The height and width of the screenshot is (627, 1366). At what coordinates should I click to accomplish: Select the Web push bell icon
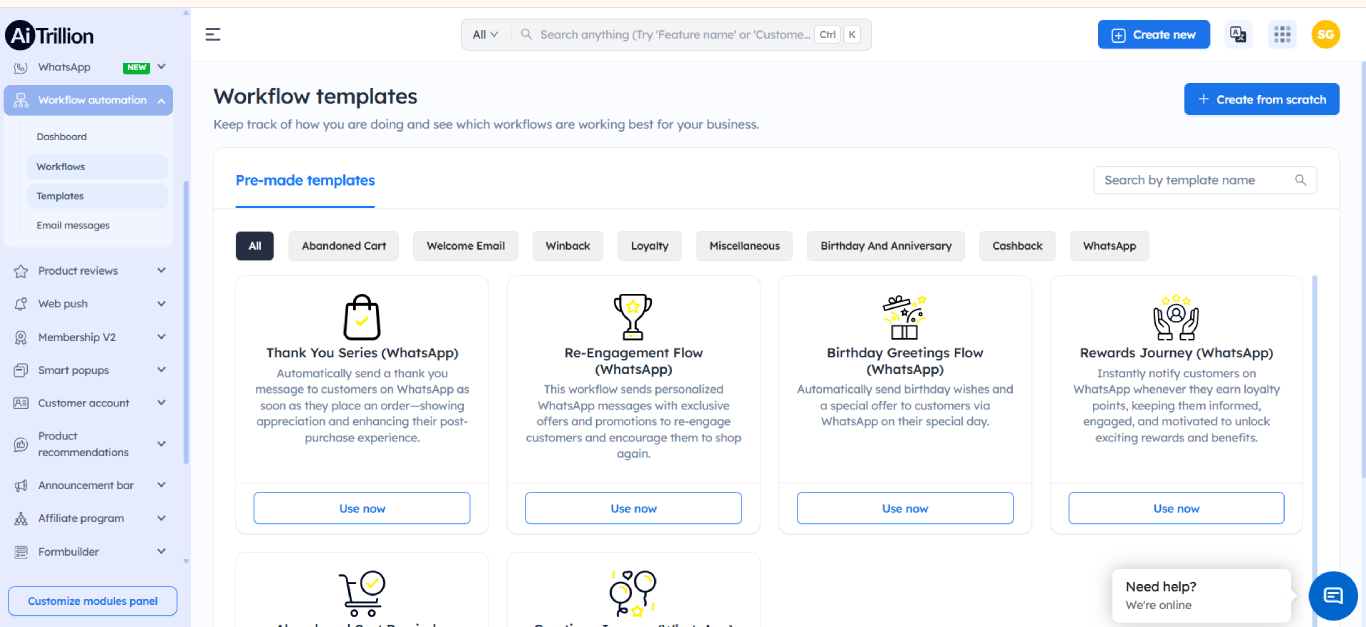20,303
